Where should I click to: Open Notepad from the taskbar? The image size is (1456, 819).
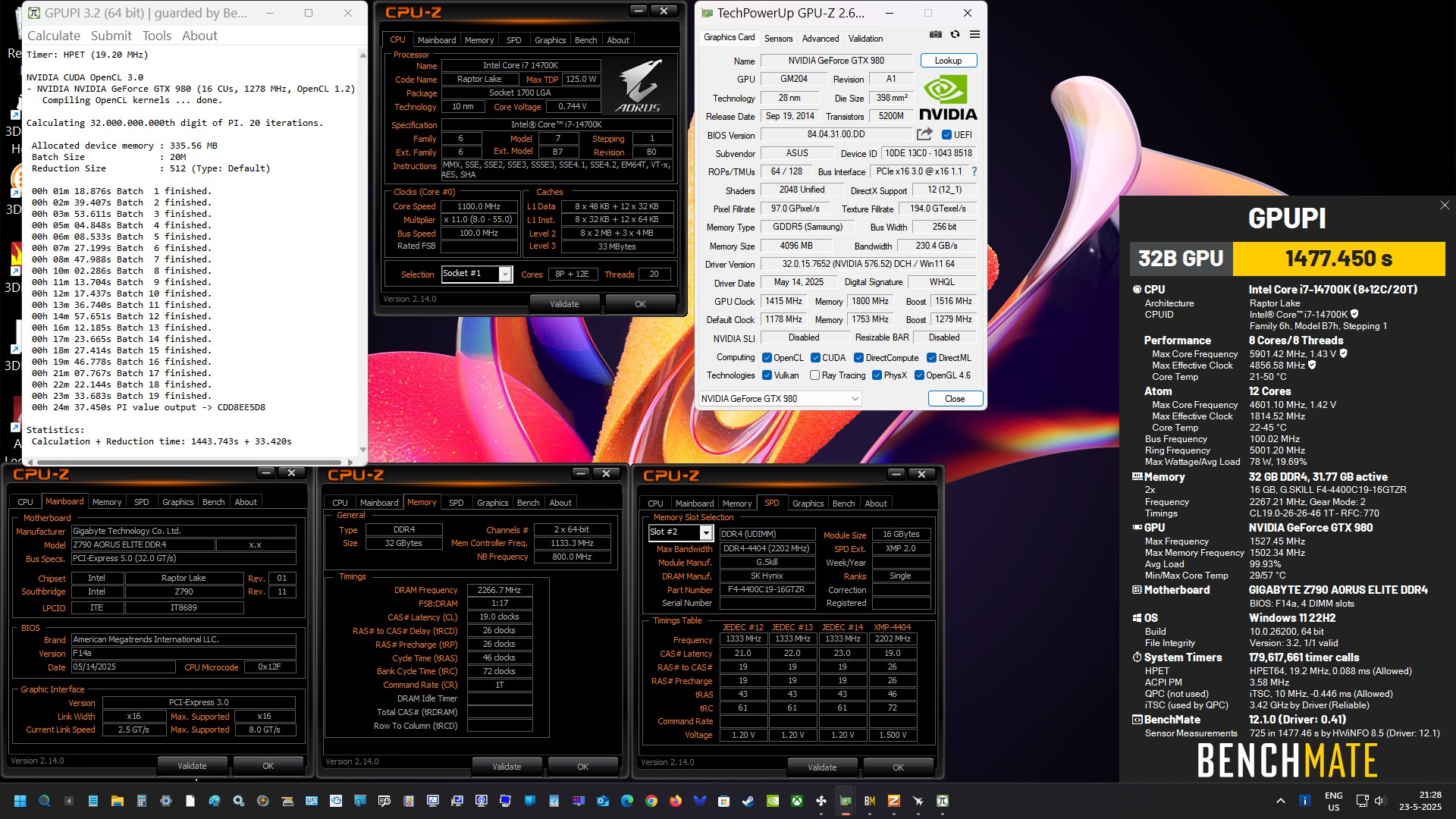(x=93, y=801)
